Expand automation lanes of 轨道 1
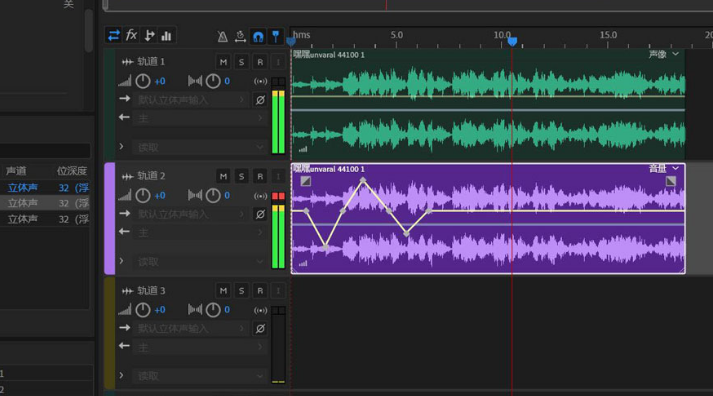The image size is (713, 396). (121, 146)
